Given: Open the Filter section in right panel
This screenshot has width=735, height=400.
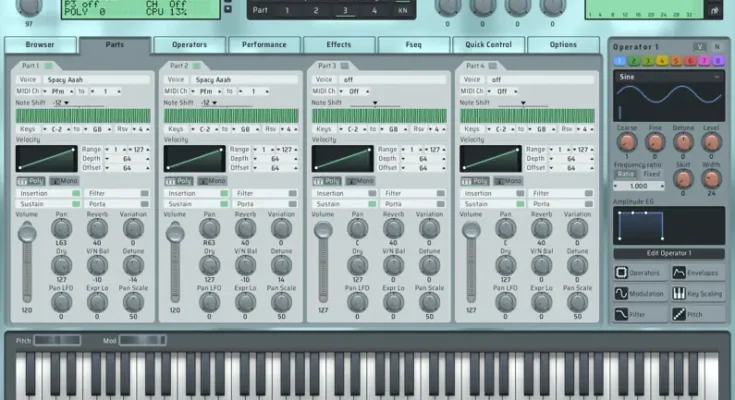Looking at the screenshot, I should click(x=640, y=314).
